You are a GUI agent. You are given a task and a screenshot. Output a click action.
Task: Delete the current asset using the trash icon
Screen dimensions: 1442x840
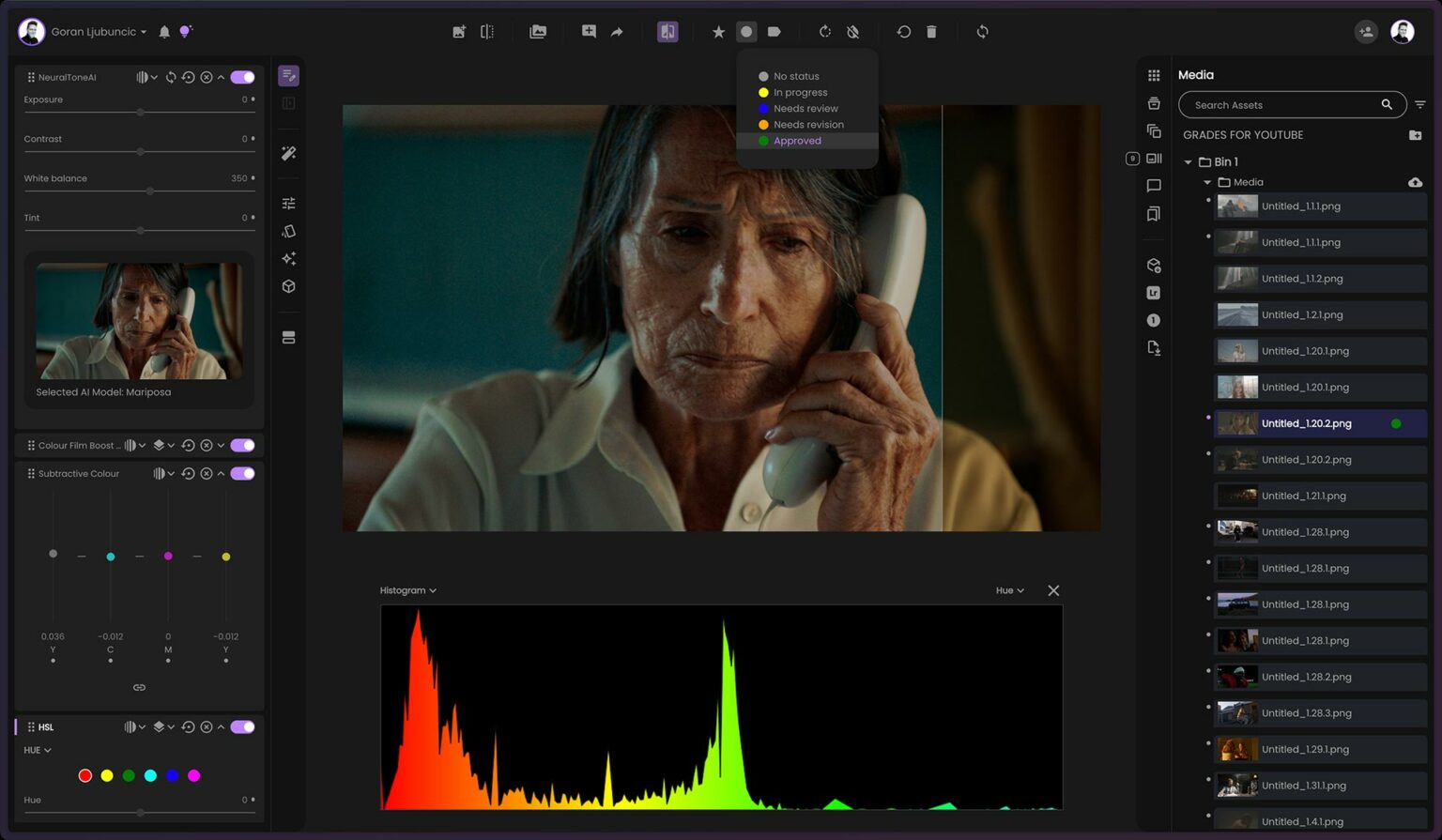point(930,31)
